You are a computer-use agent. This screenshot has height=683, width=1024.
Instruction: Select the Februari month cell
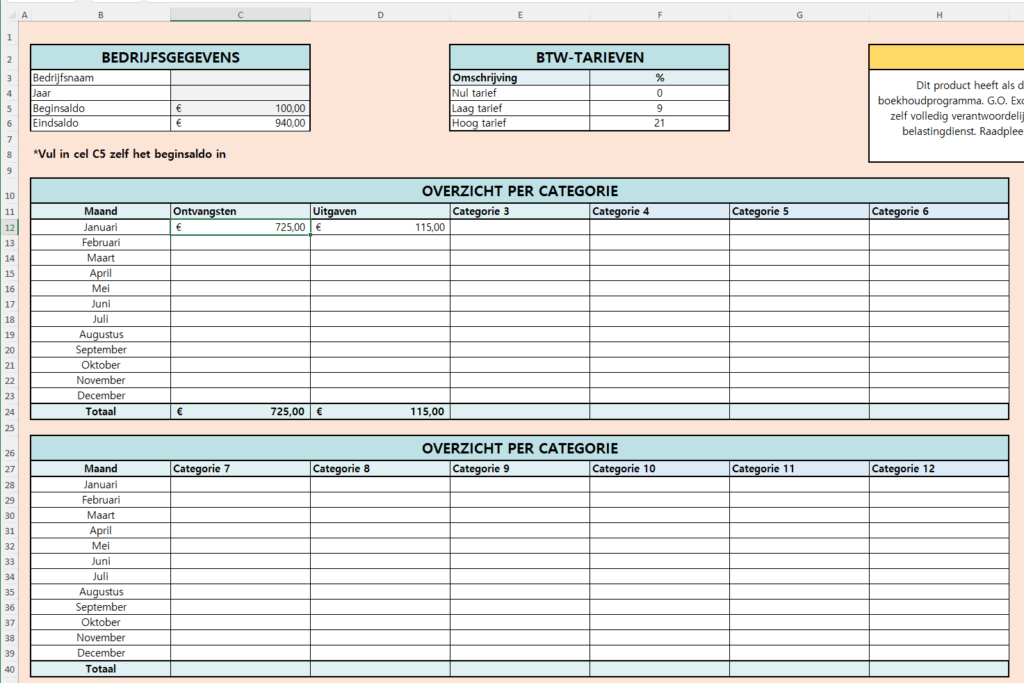[x=100, y=242]
